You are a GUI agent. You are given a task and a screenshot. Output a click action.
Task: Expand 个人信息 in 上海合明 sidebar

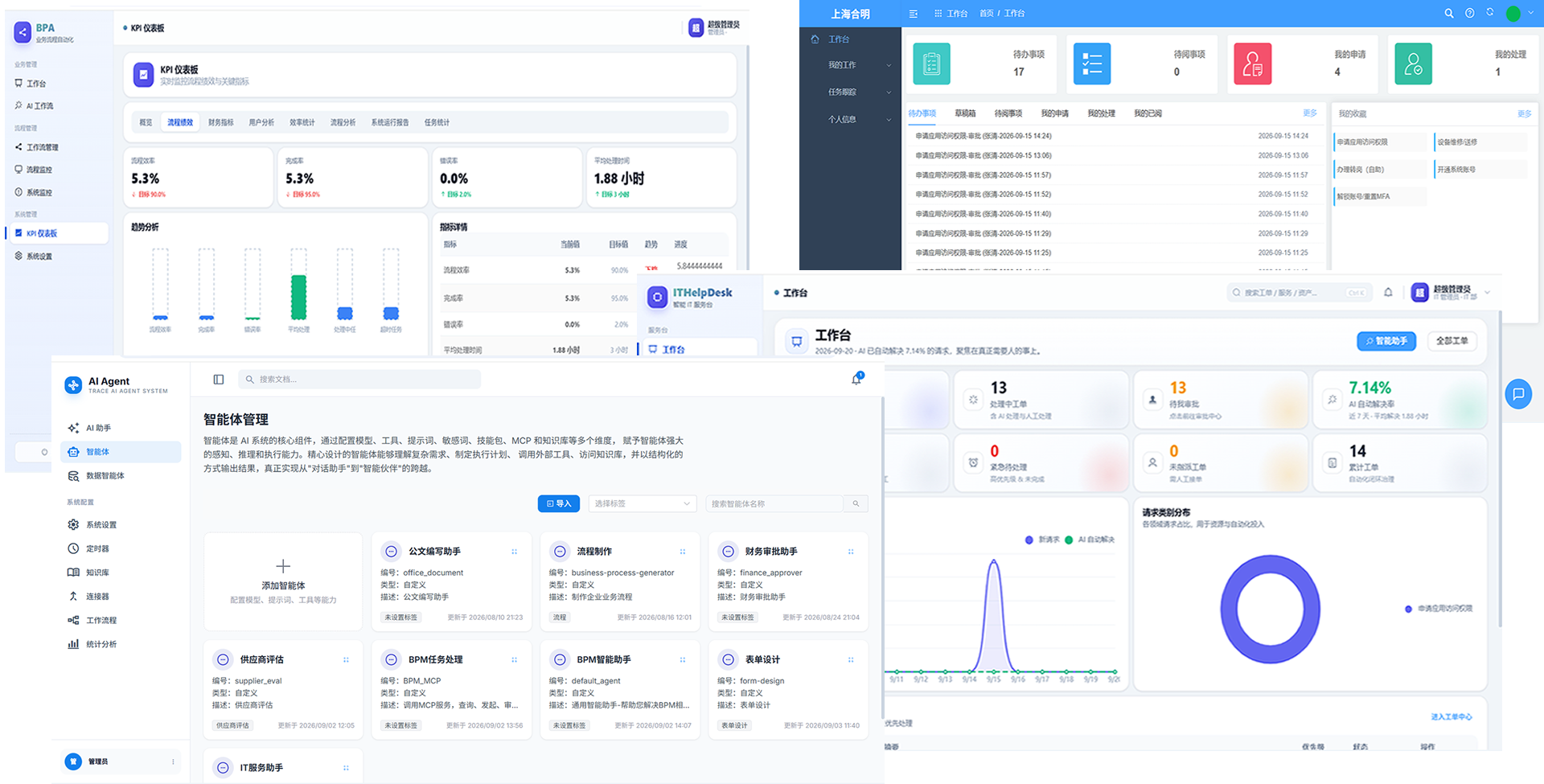tap(850, 120)
